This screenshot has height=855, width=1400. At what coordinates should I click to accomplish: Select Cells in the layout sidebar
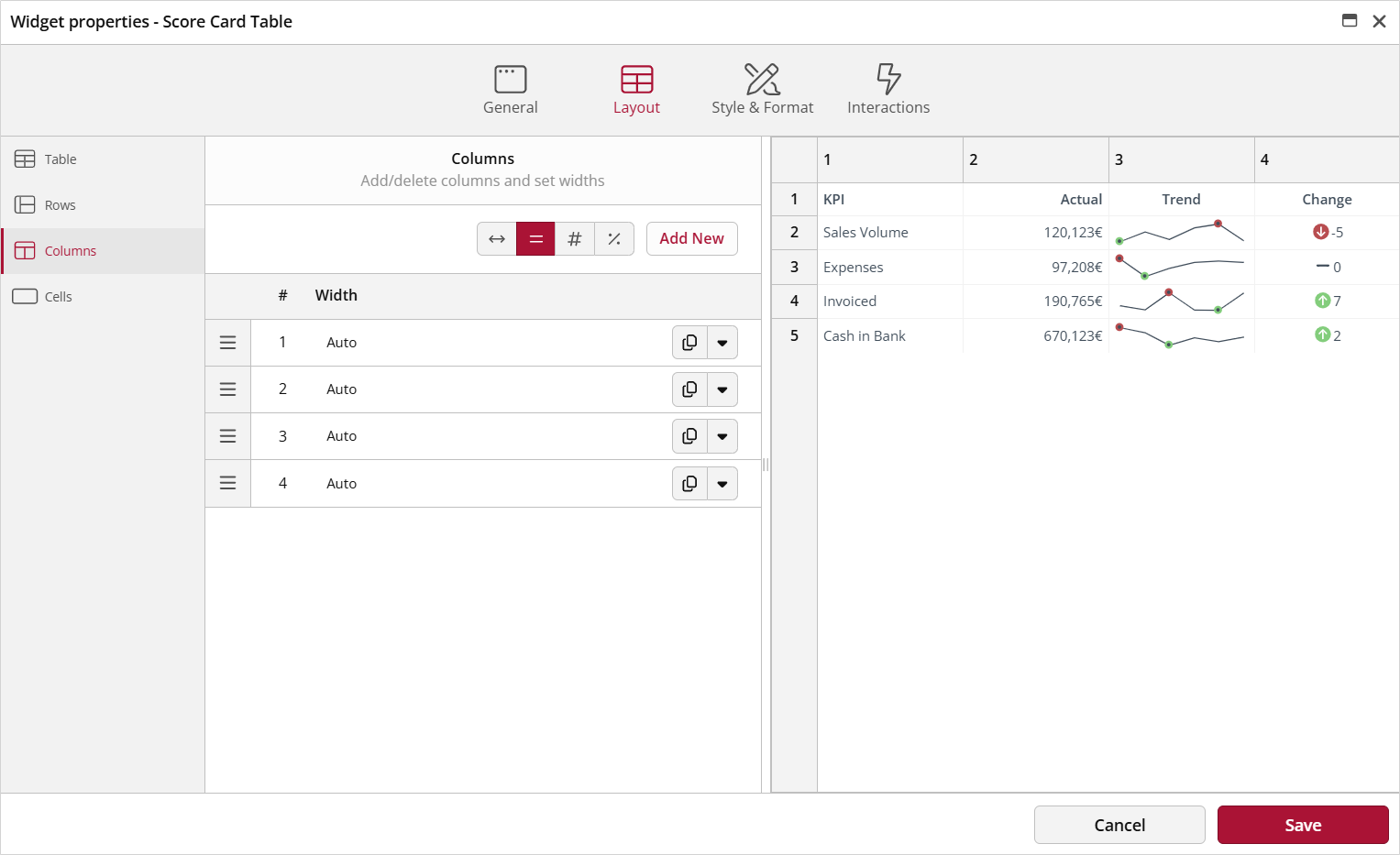[x=103, y=297]
